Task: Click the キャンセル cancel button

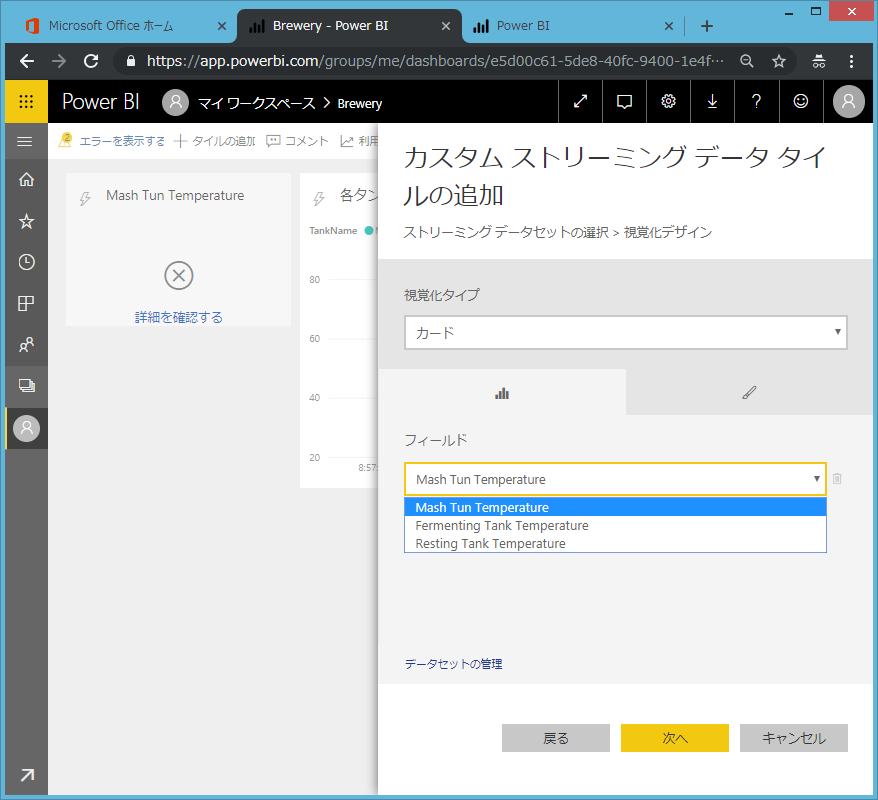Action: point(793,738)
